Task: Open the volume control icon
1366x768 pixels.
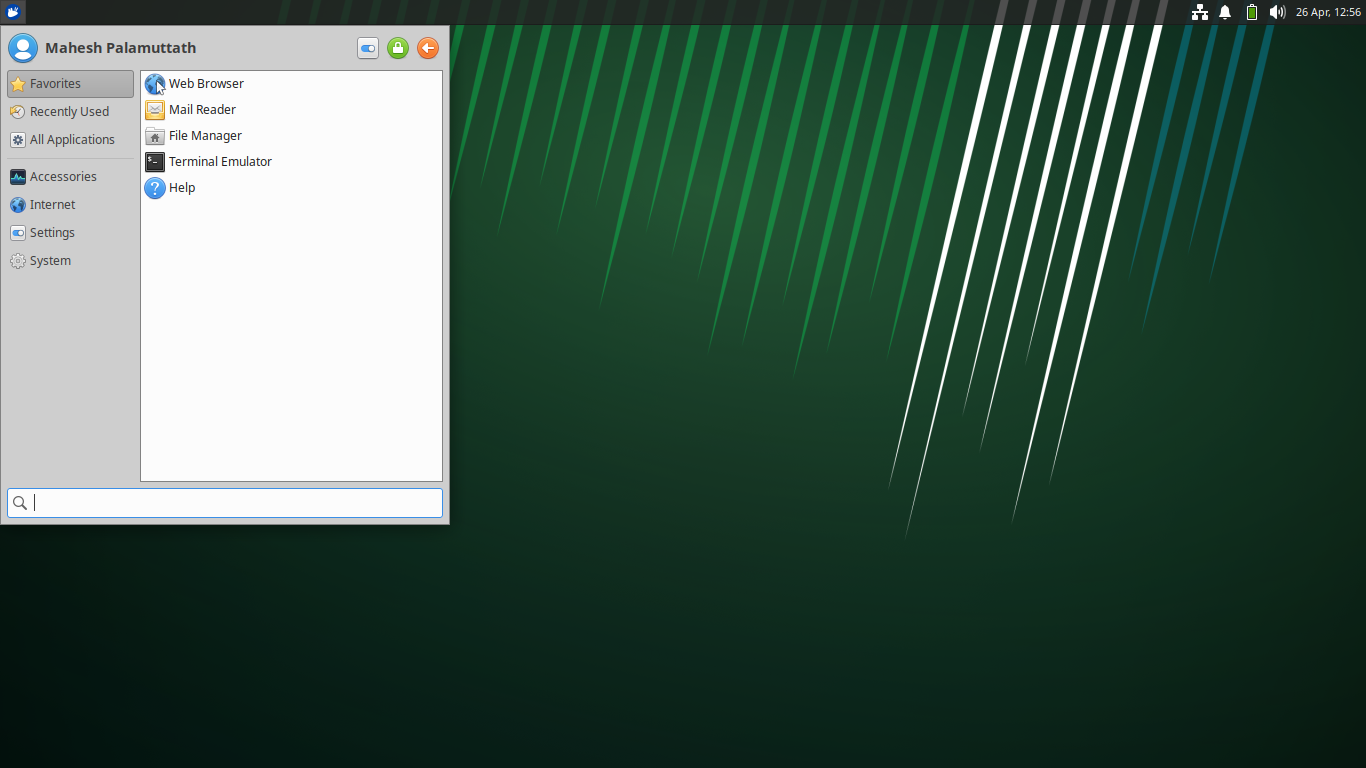Action: pos(1277,12)
